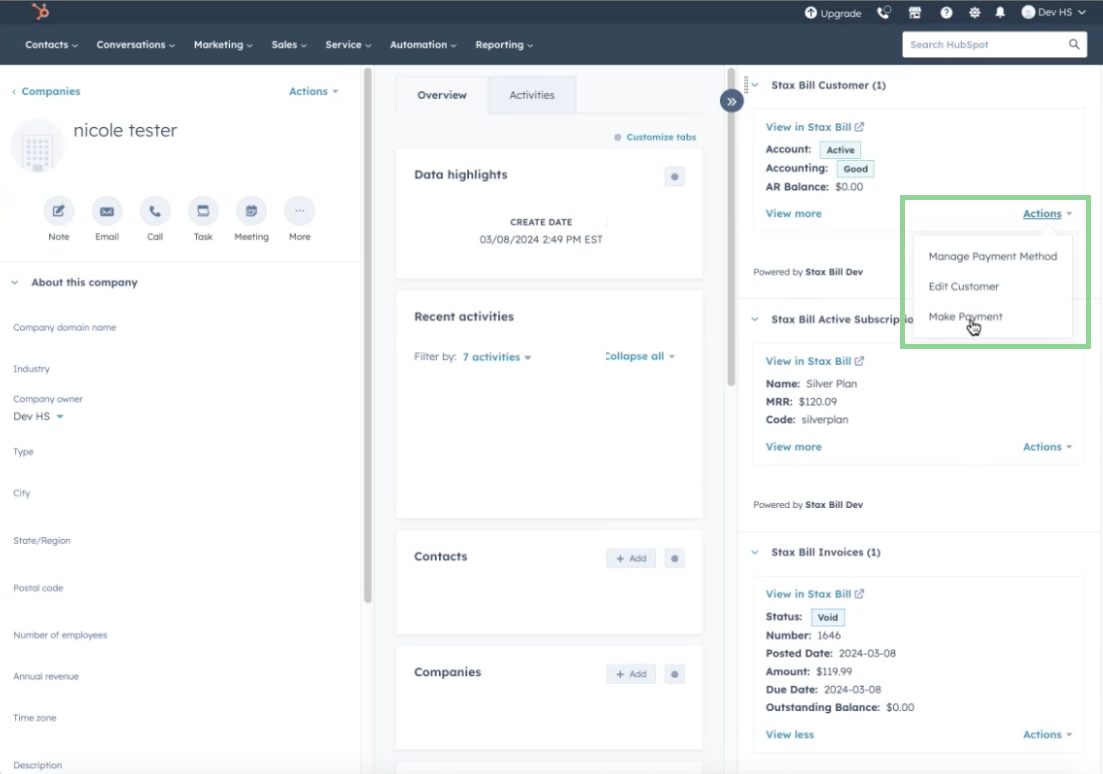1103x774 pixels.
Task: Open View in Stax Bill link in Subscriptions card
Action: pyautogui.click(x=815, y=361)
